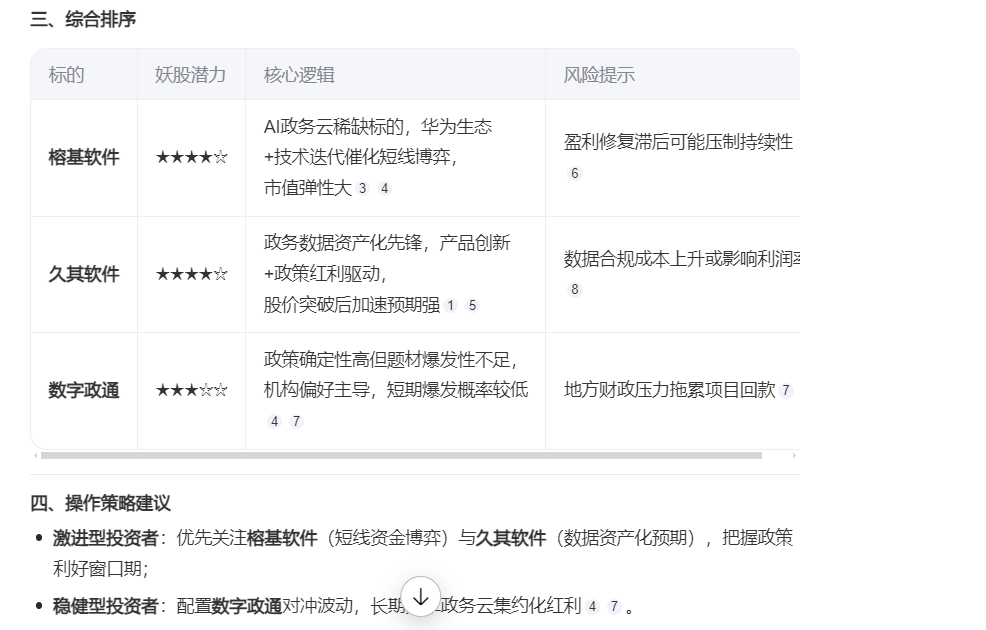
Task: Open citation 6 under 盈利修复滞后可能压制持续性
Action: coord(574,173)
